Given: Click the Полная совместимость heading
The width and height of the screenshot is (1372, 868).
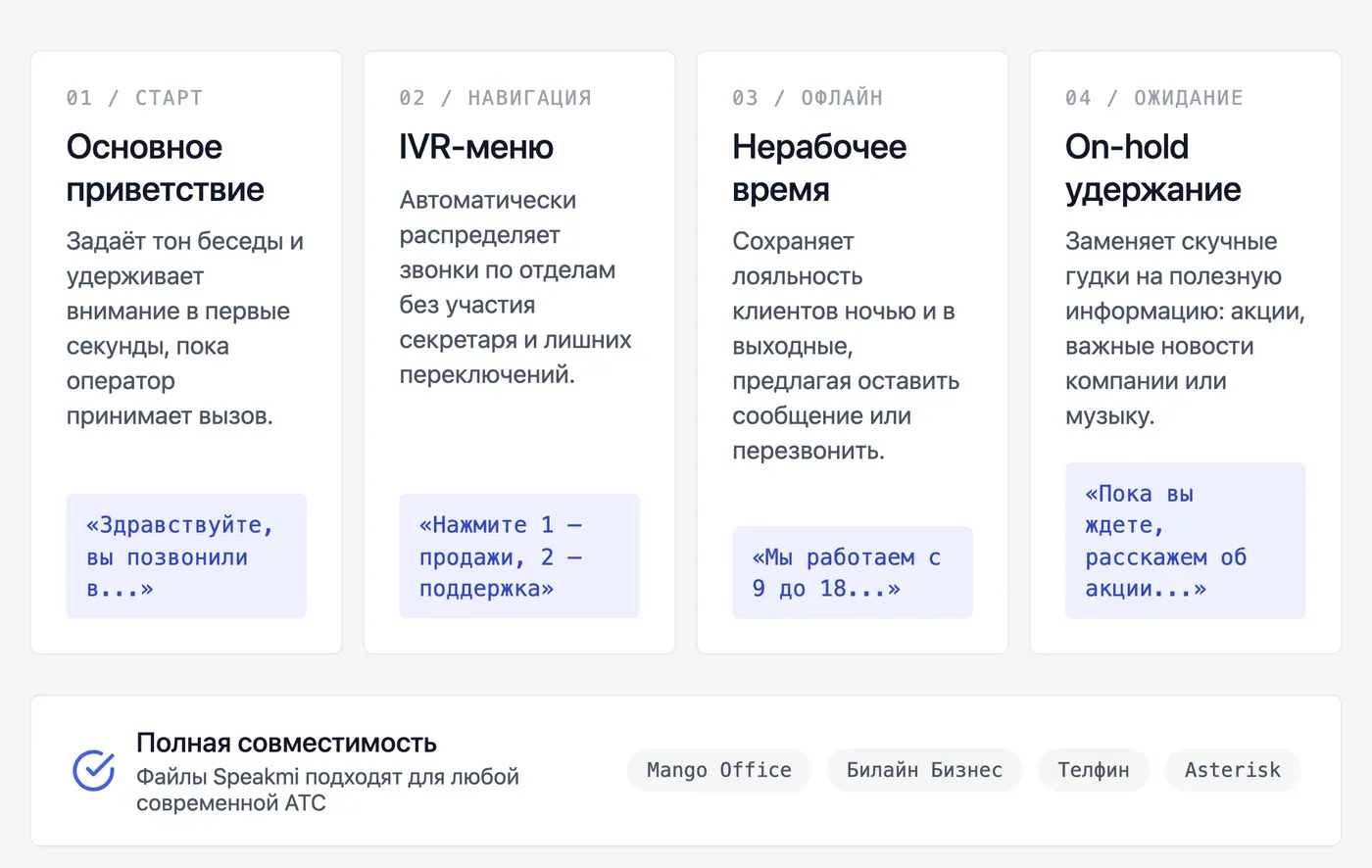Looking at the screenshot, I should [286, 743].
